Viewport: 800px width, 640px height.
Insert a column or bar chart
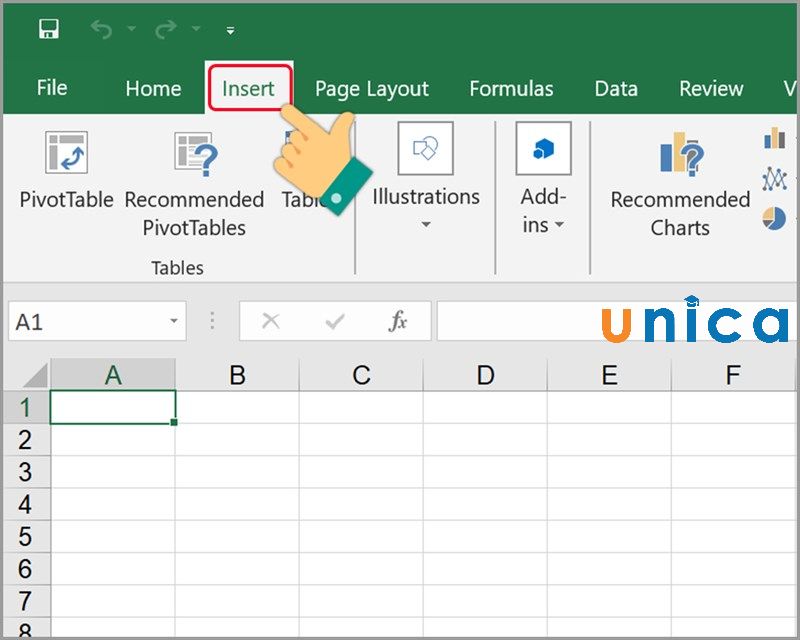[774, 138]
